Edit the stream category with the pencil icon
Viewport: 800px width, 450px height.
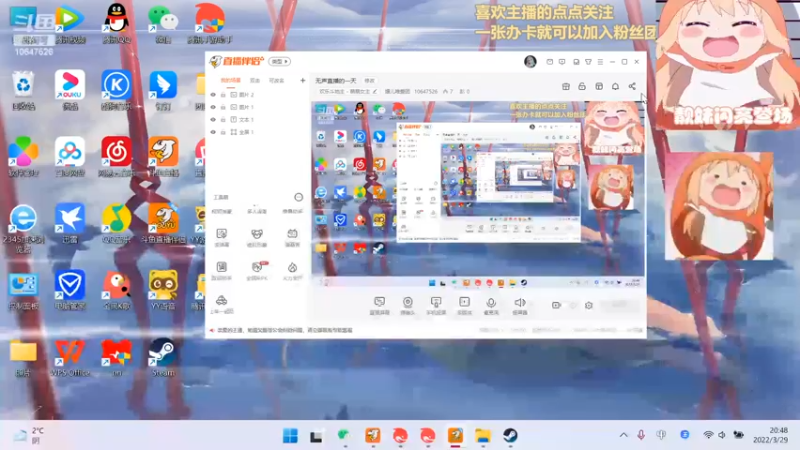coord(375,91)
